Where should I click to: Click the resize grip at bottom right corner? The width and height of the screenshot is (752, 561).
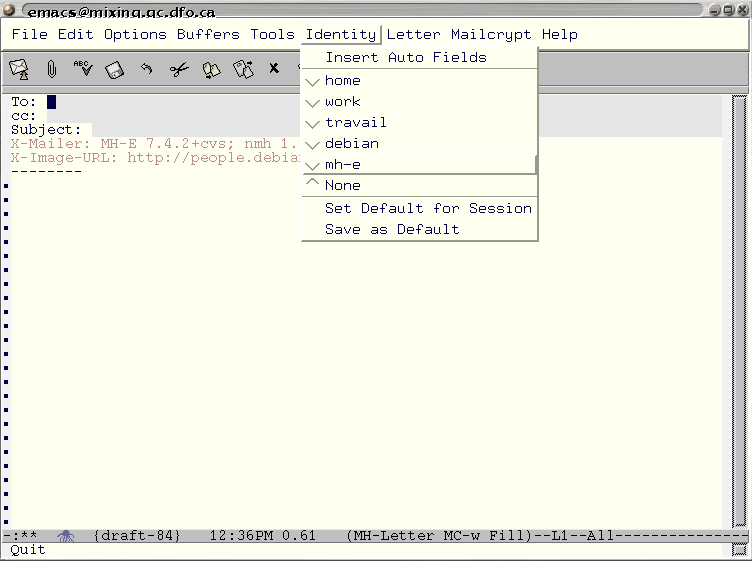[x=739, y=549]
